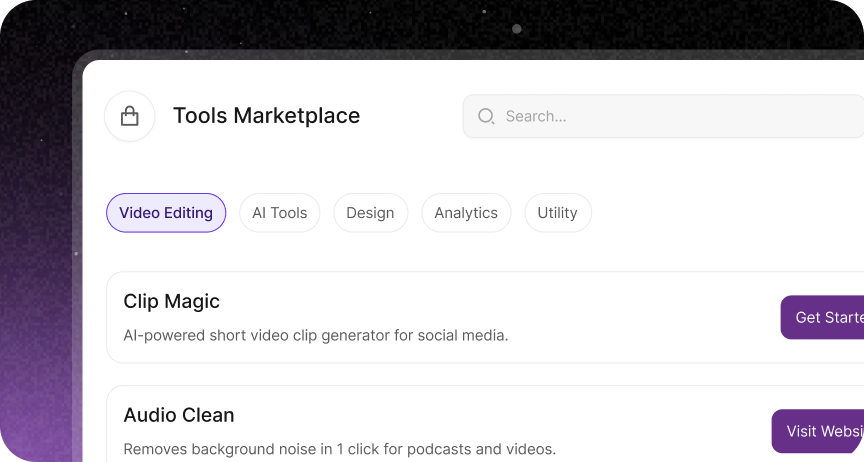The width and height of the screenshot is (864, 462).
Task: Click the shopping bag marketplace icon
Action: tap(129, 116)
